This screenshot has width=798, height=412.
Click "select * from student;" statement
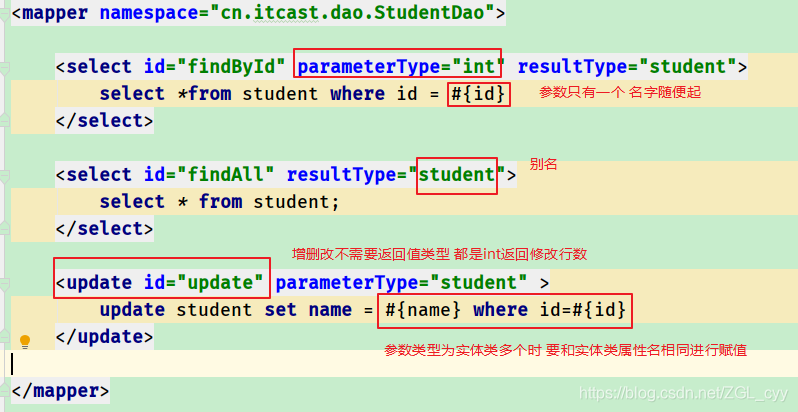pyautogui.click(x=219, y=202)
